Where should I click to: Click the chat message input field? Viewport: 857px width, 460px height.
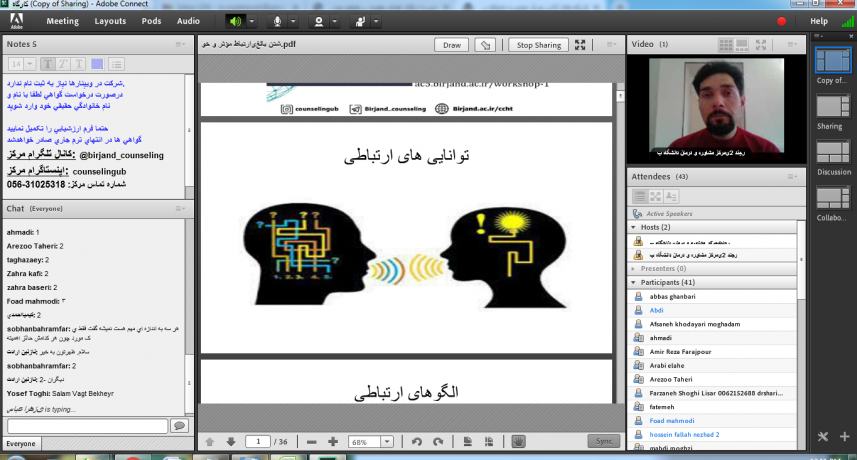[x=87, y=426]
